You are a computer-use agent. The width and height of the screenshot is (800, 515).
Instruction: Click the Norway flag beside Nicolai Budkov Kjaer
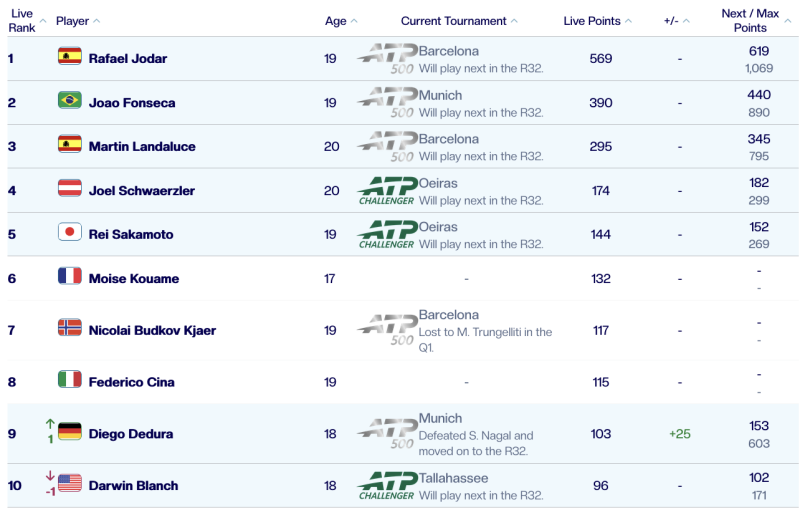(69, 329)
